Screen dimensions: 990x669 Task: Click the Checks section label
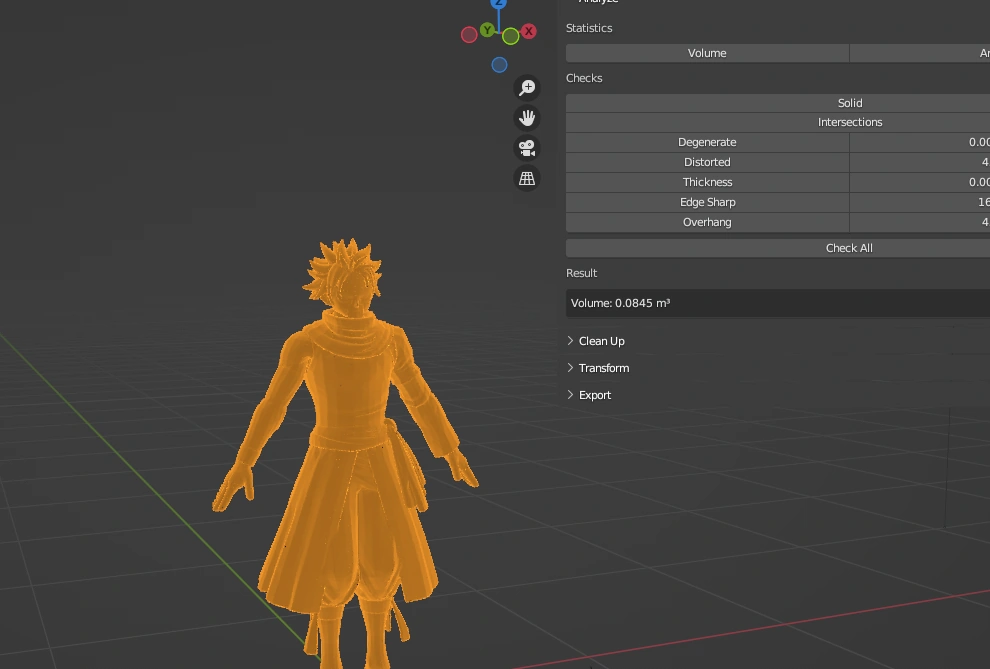click(x=584, y=78)
